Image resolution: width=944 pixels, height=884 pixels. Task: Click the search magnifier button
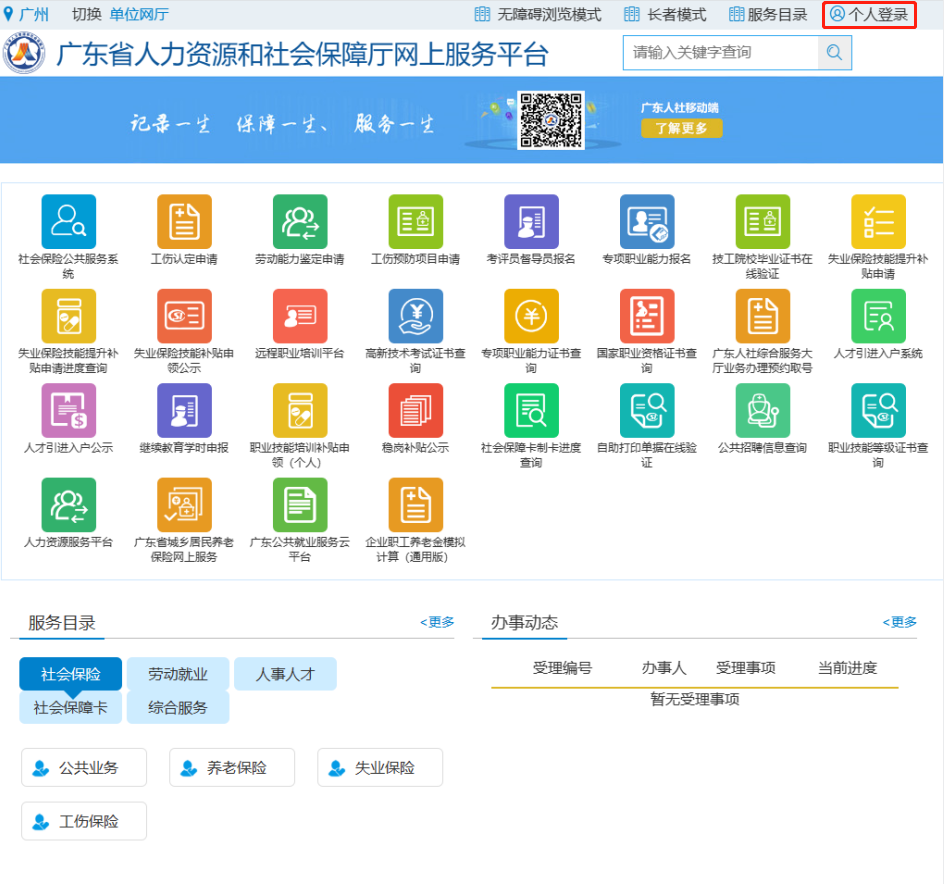834,53
